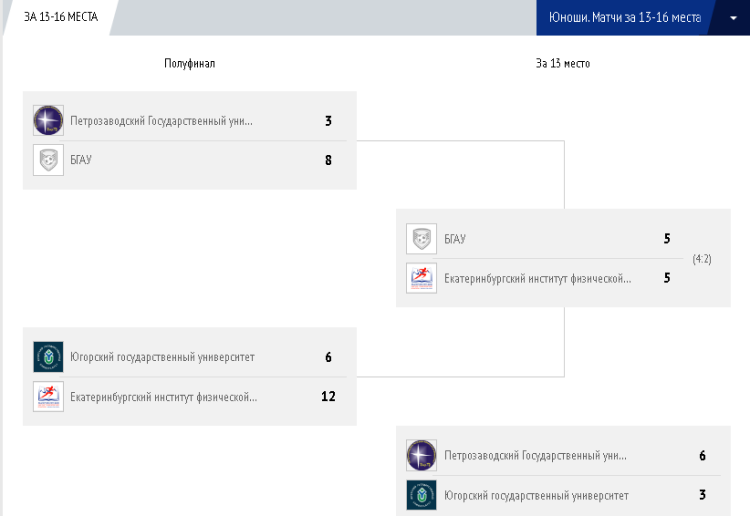Click Yugorsk university logo in semifinal match

[48, 357]
